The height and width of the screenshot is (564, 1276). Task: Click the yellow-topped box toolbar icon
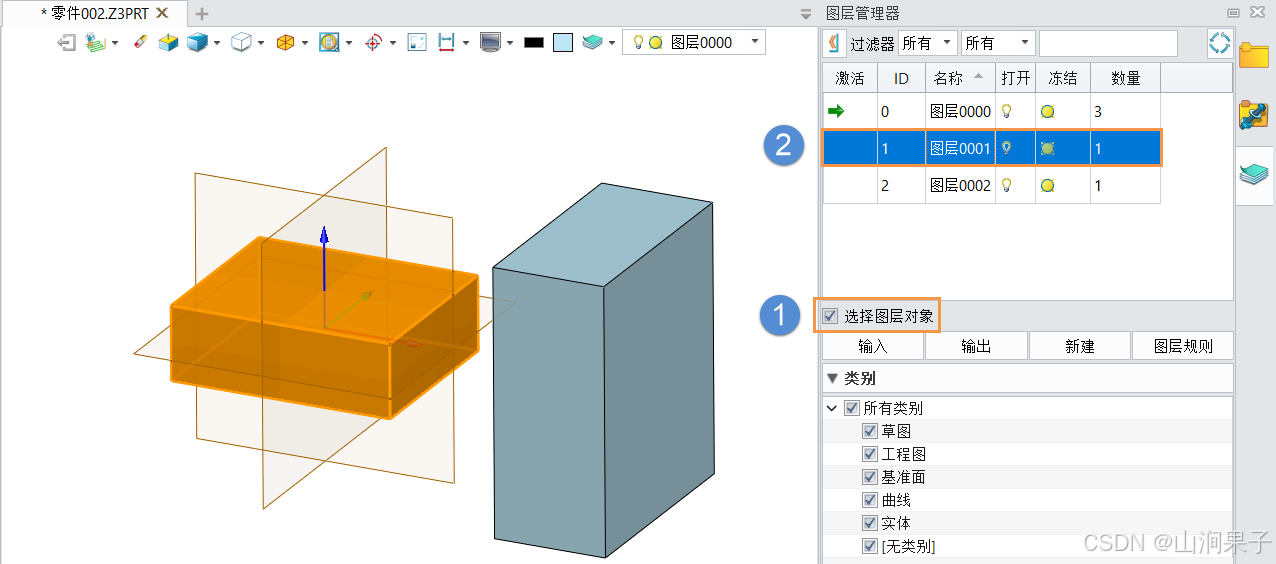pyautogui.click(x=168, y=43)
